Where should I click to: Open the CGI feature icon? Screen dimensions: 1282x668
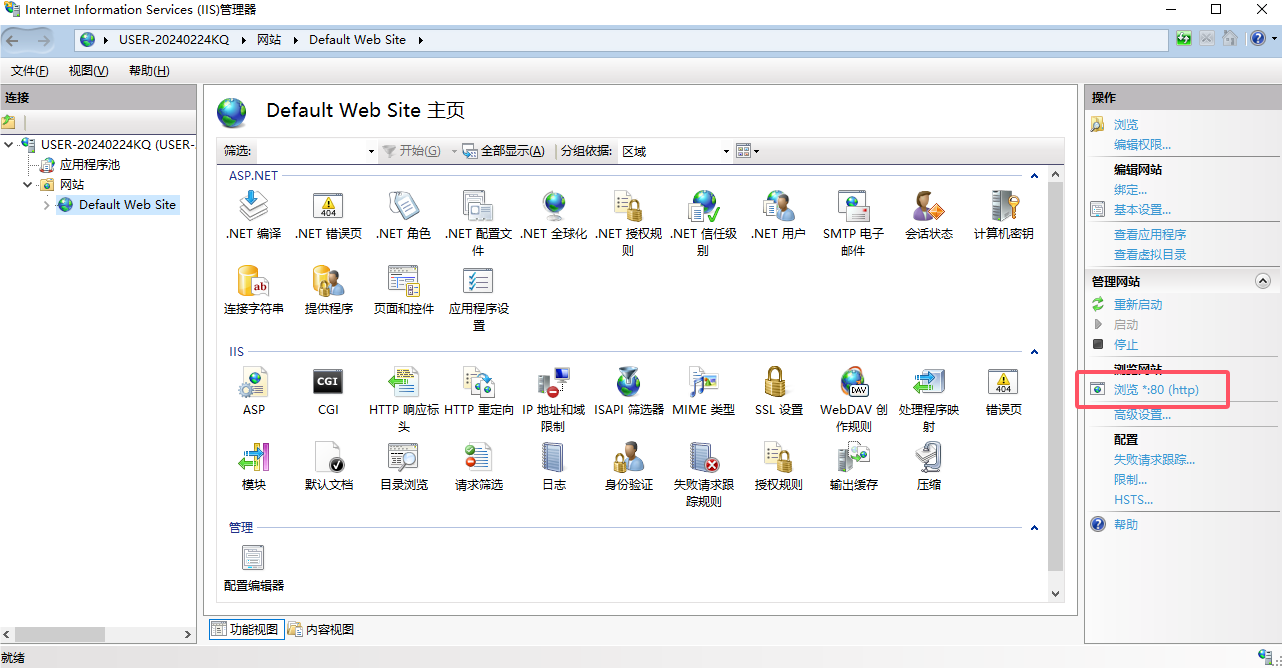click(x=328, y=383)
